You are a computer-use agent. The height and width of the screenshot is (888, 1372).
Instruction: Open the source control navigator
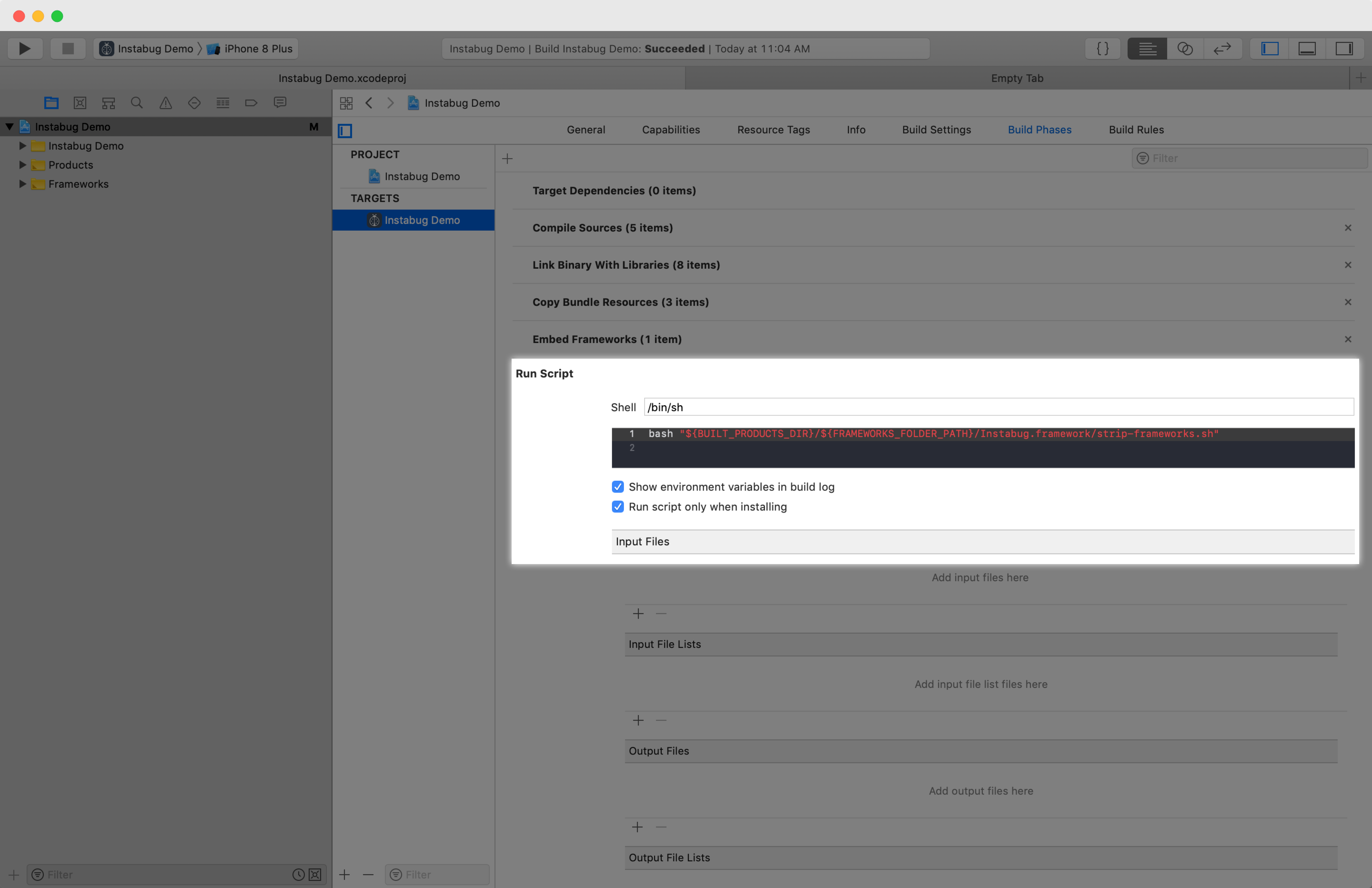[x=80, y=103]
